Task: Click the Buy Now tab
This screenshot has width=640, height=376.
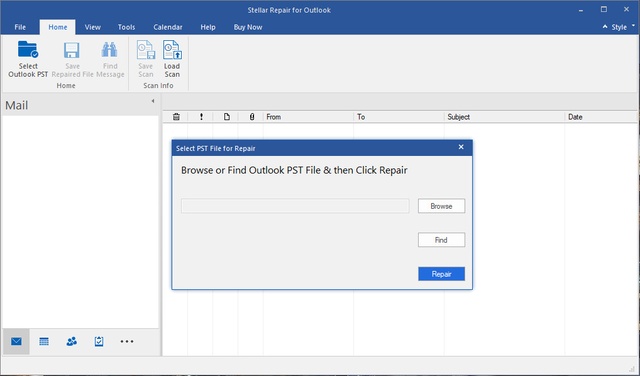Action: click(248, 27)
